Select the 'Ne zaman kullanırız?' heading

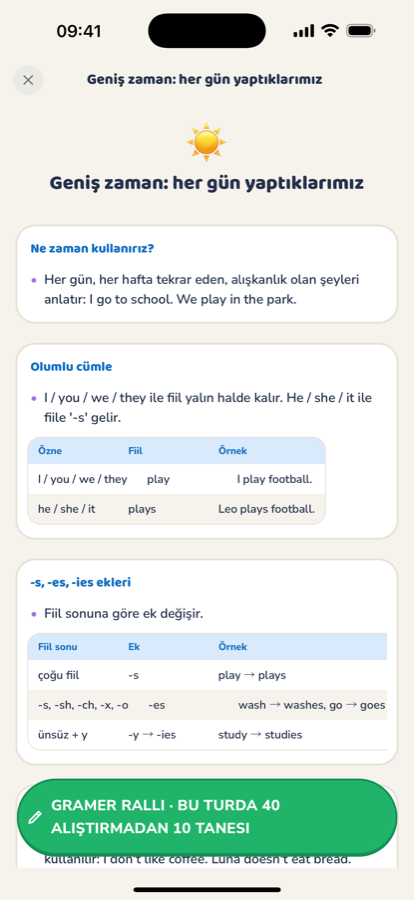pos(92,249)
